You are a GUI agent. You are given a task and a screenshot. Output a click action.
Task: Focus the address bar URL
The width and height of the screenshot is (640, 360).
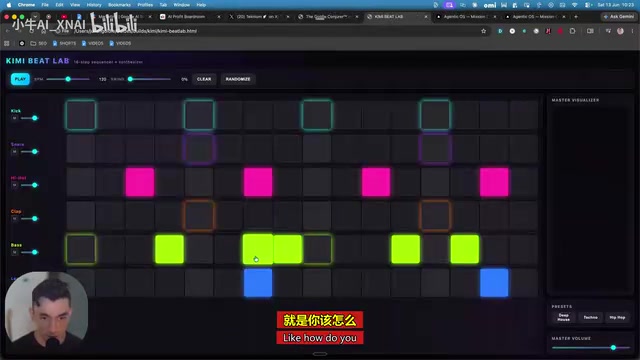(x=135, y=31)
